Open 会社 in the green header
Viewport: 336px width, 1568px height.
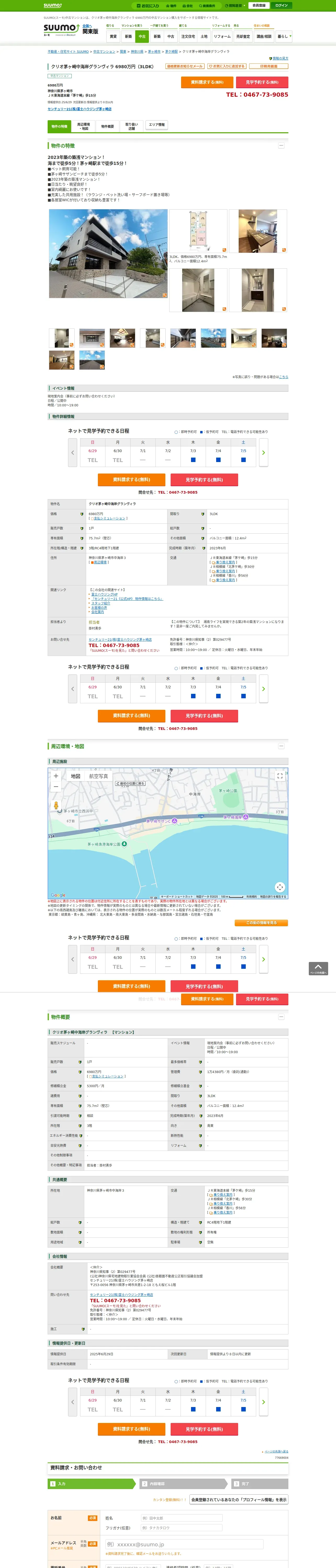tap(188, 5)
